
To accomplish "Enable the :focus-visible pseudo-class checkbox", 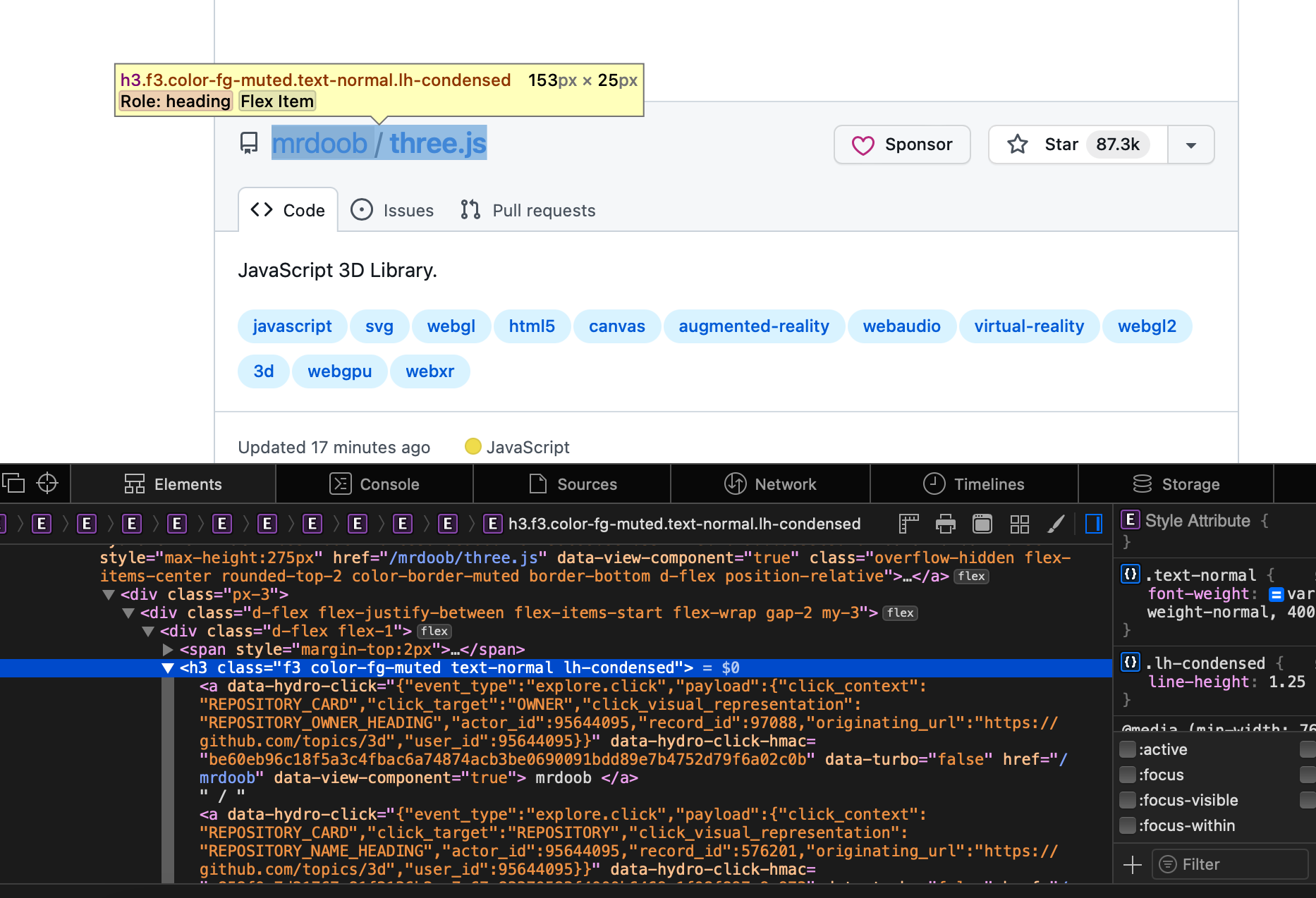I will pyautogui.click(x=1128, y=800).
